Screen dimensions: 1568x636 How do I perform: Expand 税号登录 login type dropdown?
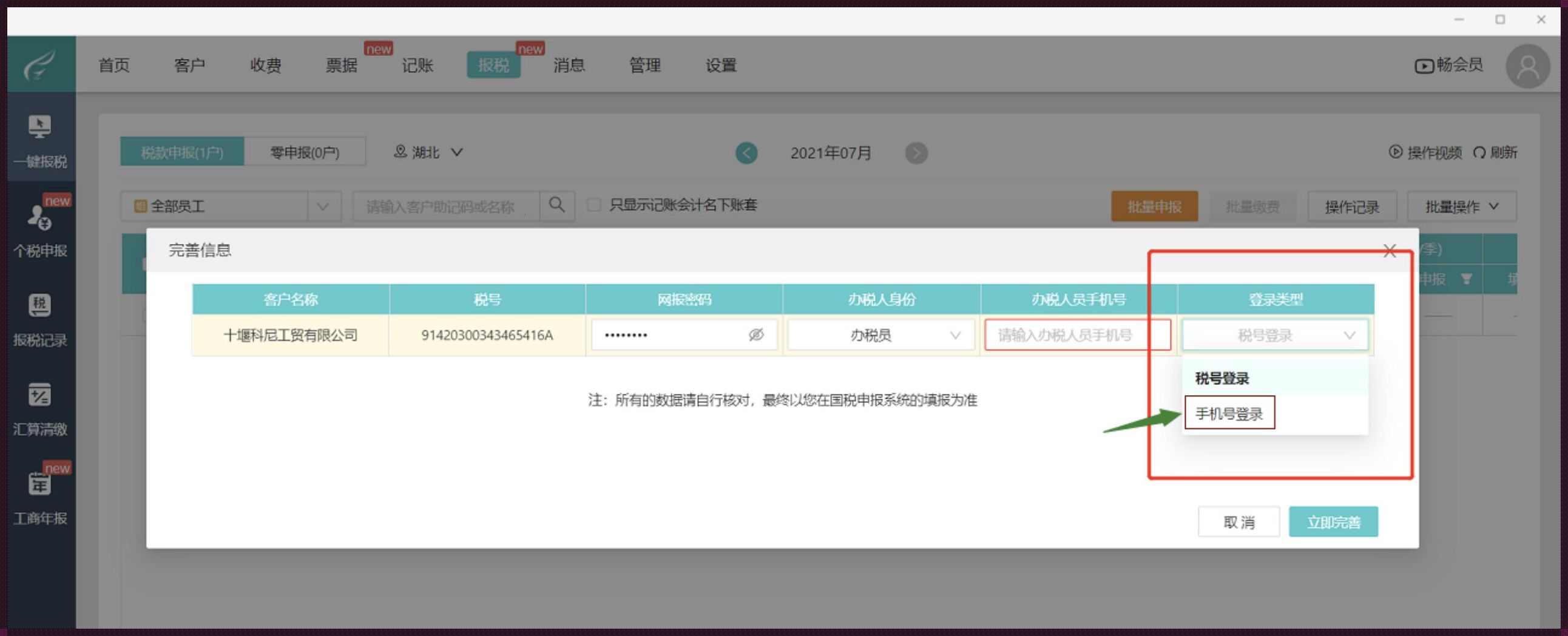click(x=1275, y=335)
